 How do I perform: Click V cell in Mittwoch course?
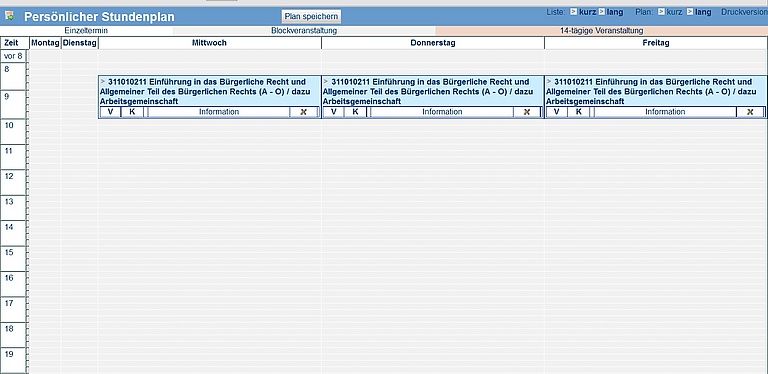[110, 112]
